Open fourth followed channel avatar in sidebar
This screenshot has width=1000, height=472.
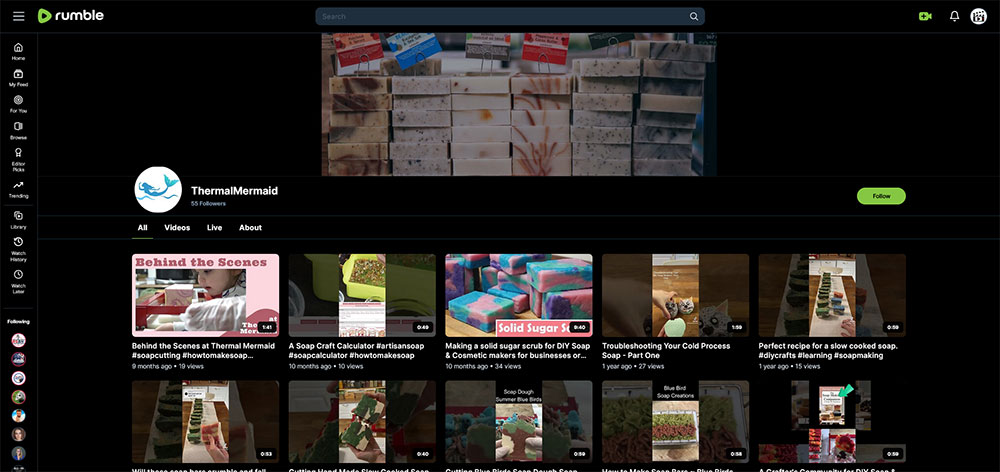click(x=18, y=397)
